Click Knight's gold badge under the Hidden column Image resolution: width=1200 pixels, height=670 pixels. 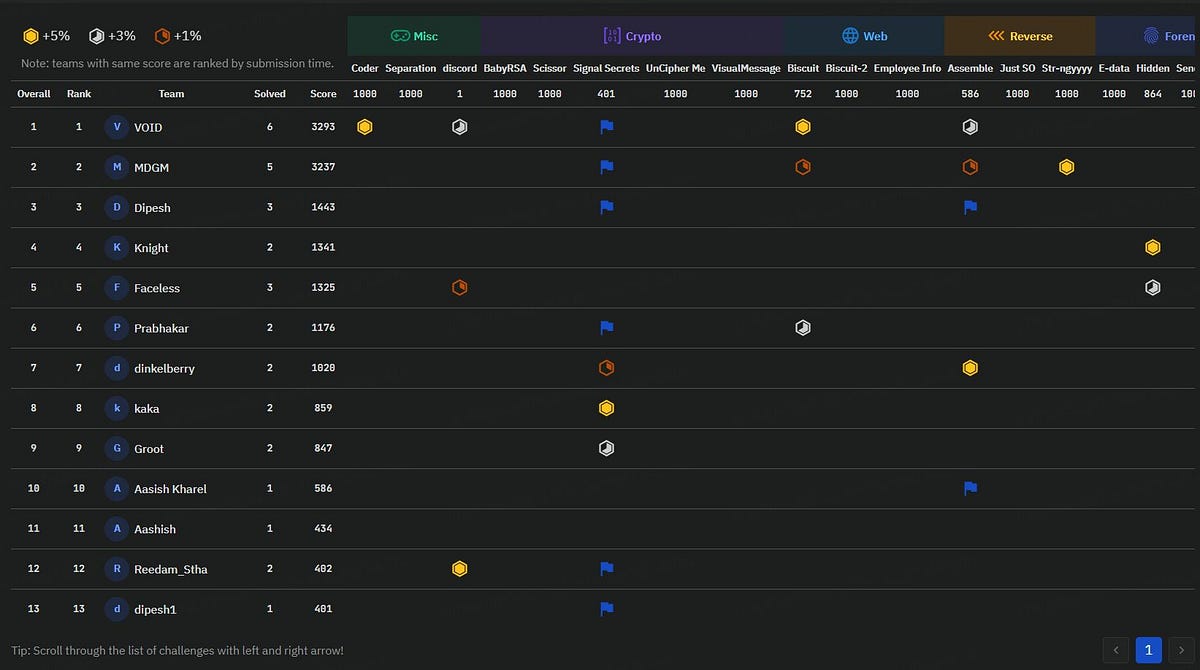[x=1152, y=247]
